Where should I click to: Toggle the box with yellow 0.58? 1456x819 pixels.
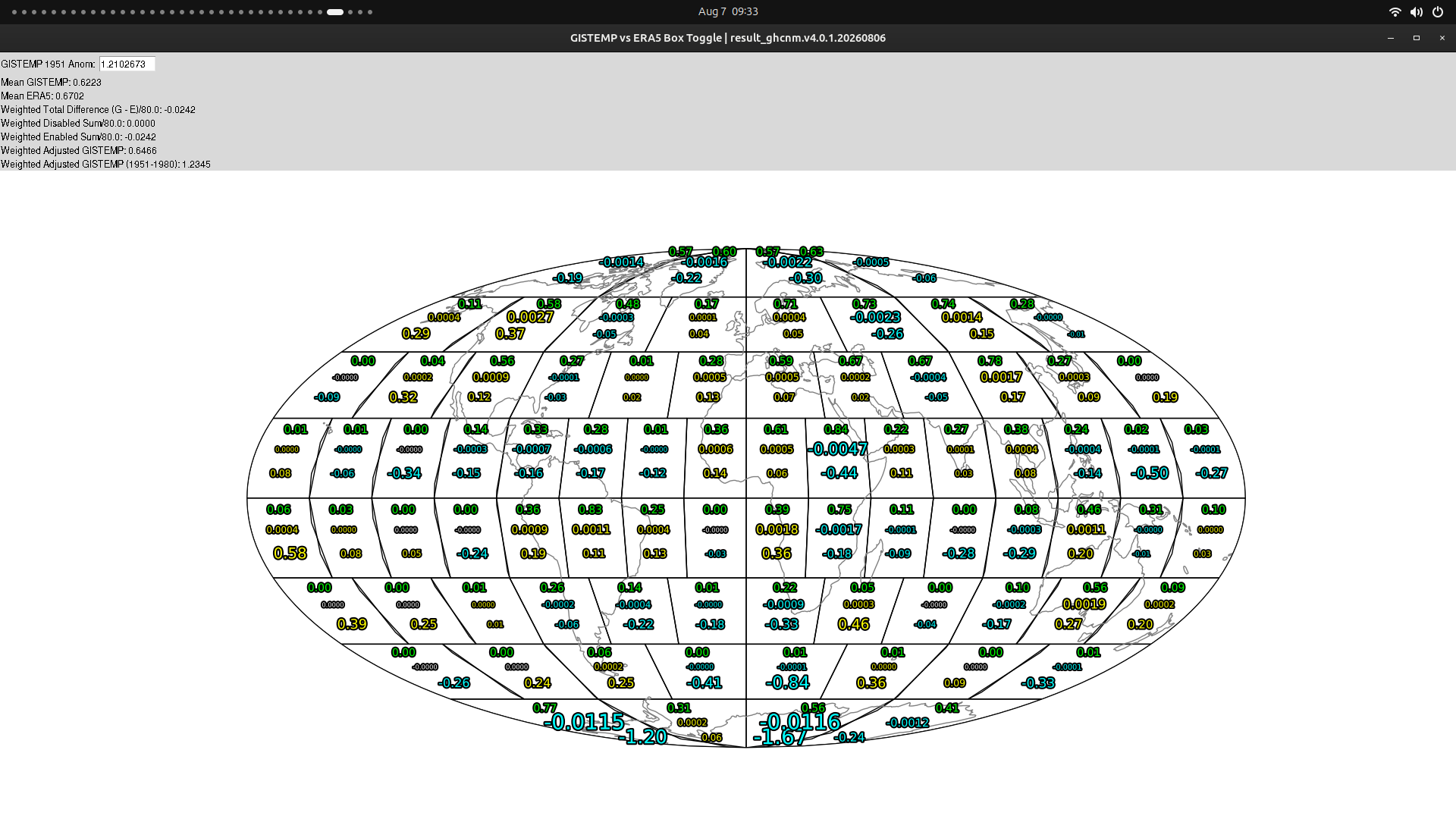click(290, 553)
